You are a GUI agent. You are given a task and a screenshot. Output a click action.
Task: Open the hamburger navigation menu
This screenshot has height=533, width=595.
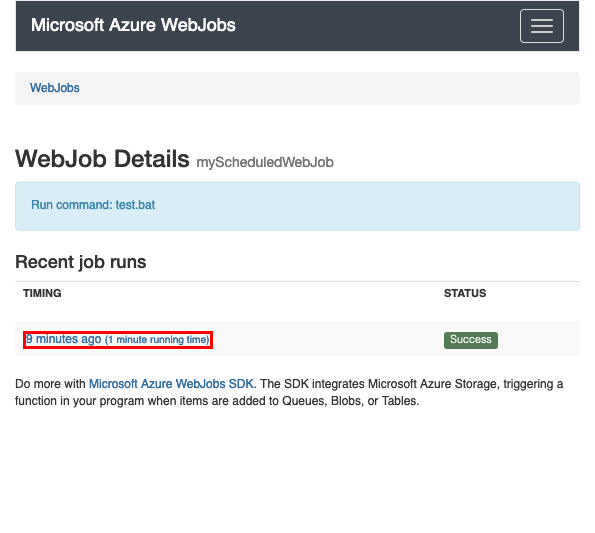coord(541,26)
